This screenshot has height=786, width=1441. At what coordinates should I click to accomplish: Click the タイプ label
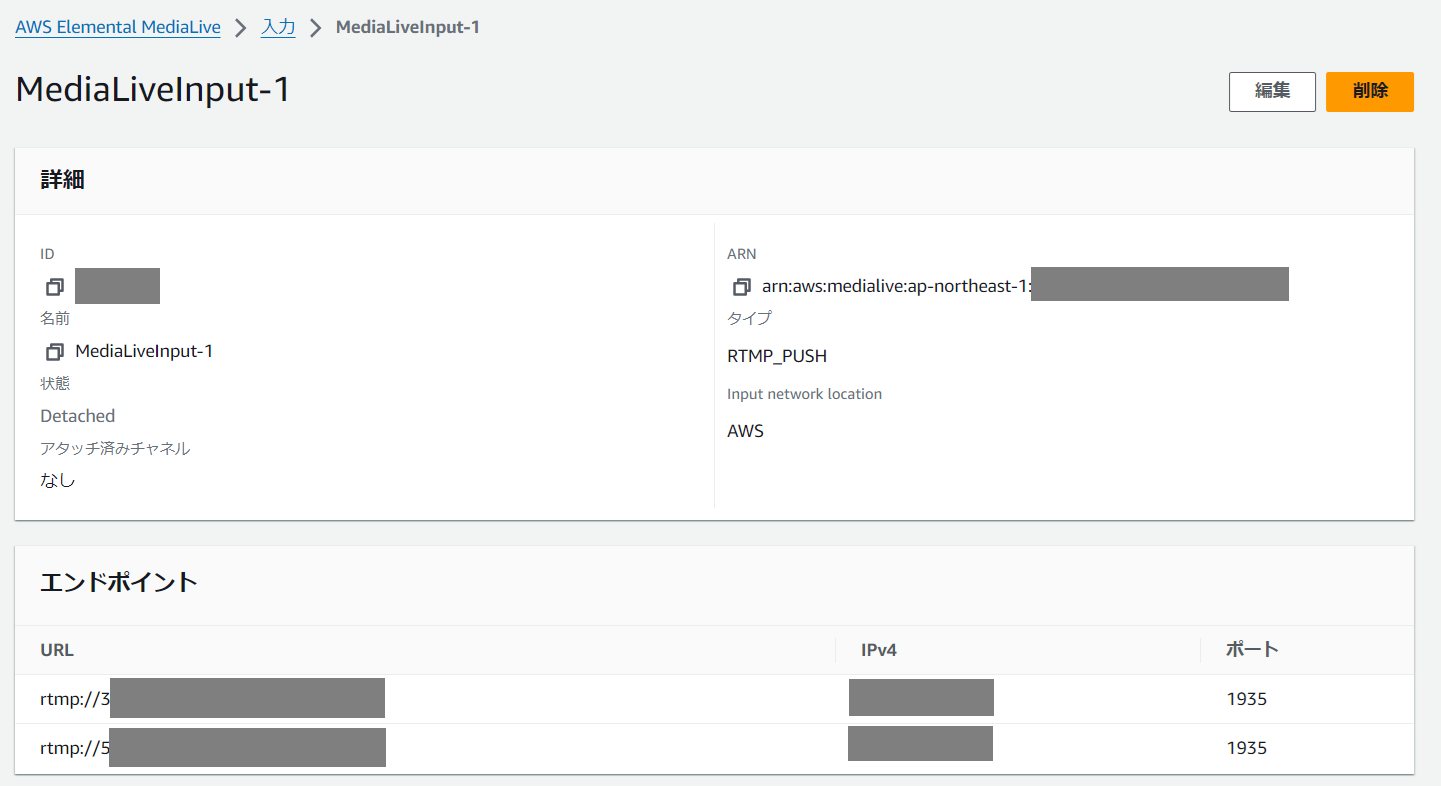(x=749, y=318)
